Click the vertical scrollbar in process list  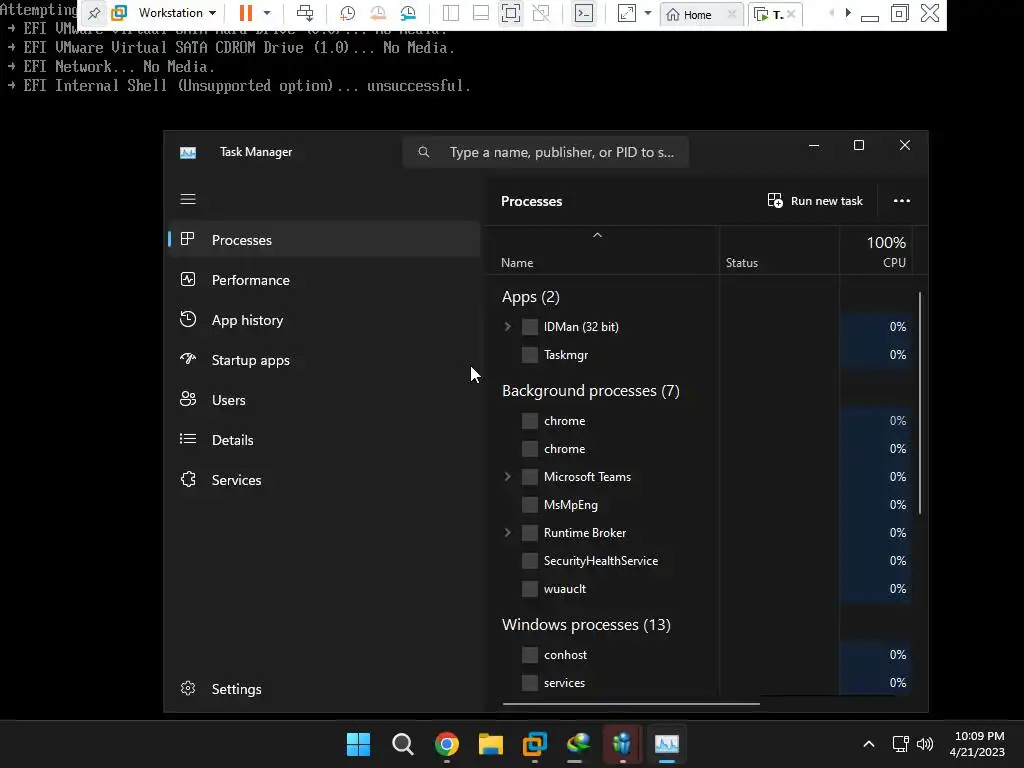[920, 403]
